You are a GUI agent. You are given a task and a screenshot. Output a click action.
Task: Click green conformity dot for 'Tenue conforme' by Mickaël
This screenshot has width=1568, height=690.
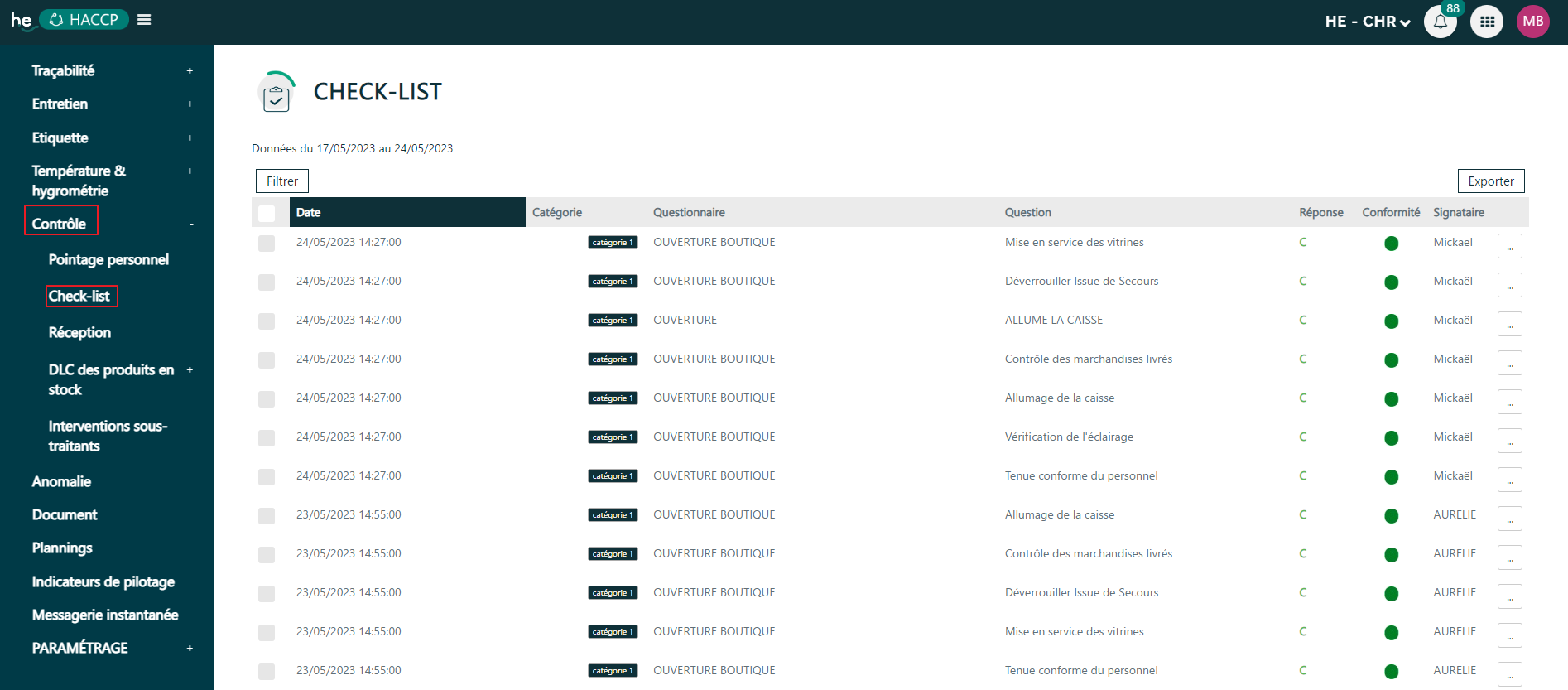pyautogui.click(x=1391, y=477)
